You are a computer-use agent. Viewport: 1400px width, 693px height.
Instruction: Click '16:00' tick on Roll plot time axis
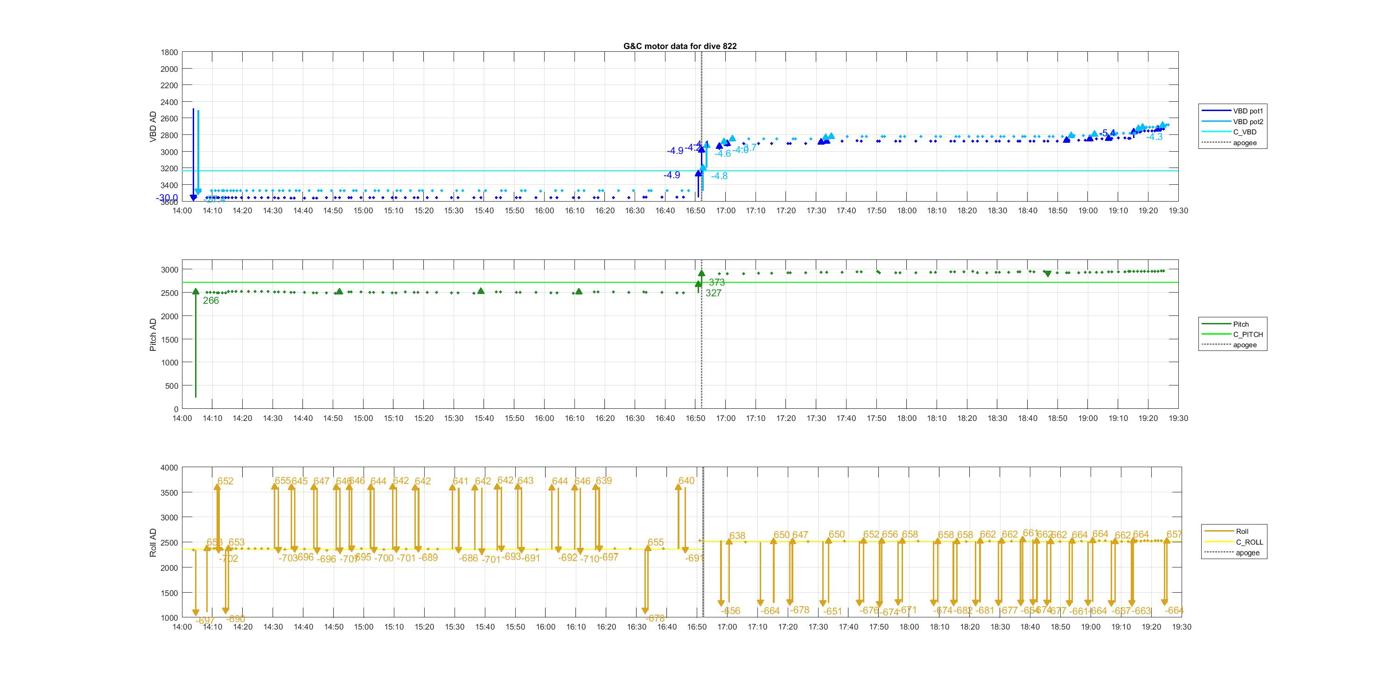click(545, 627)
